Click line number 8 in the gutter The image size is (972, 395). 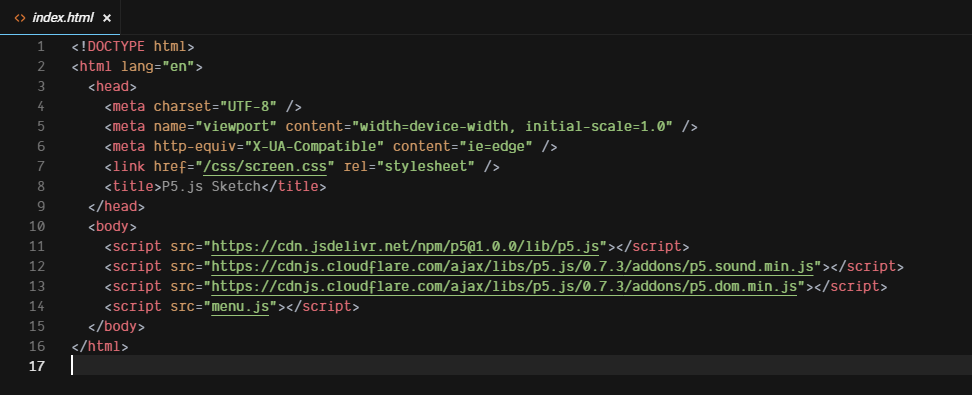tap(40, 187)
